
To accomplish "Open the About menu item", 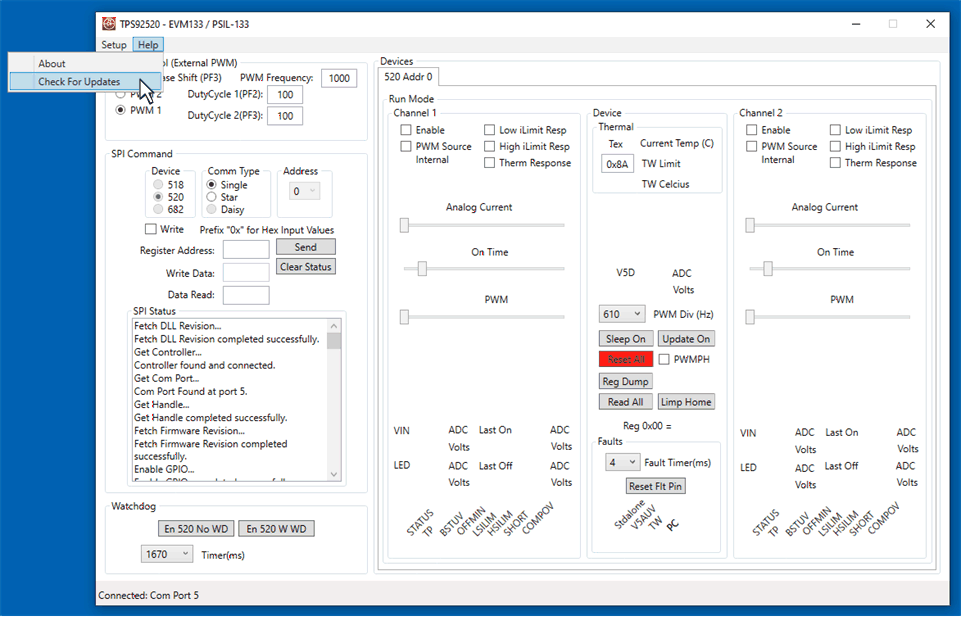I will pos(52,64).
